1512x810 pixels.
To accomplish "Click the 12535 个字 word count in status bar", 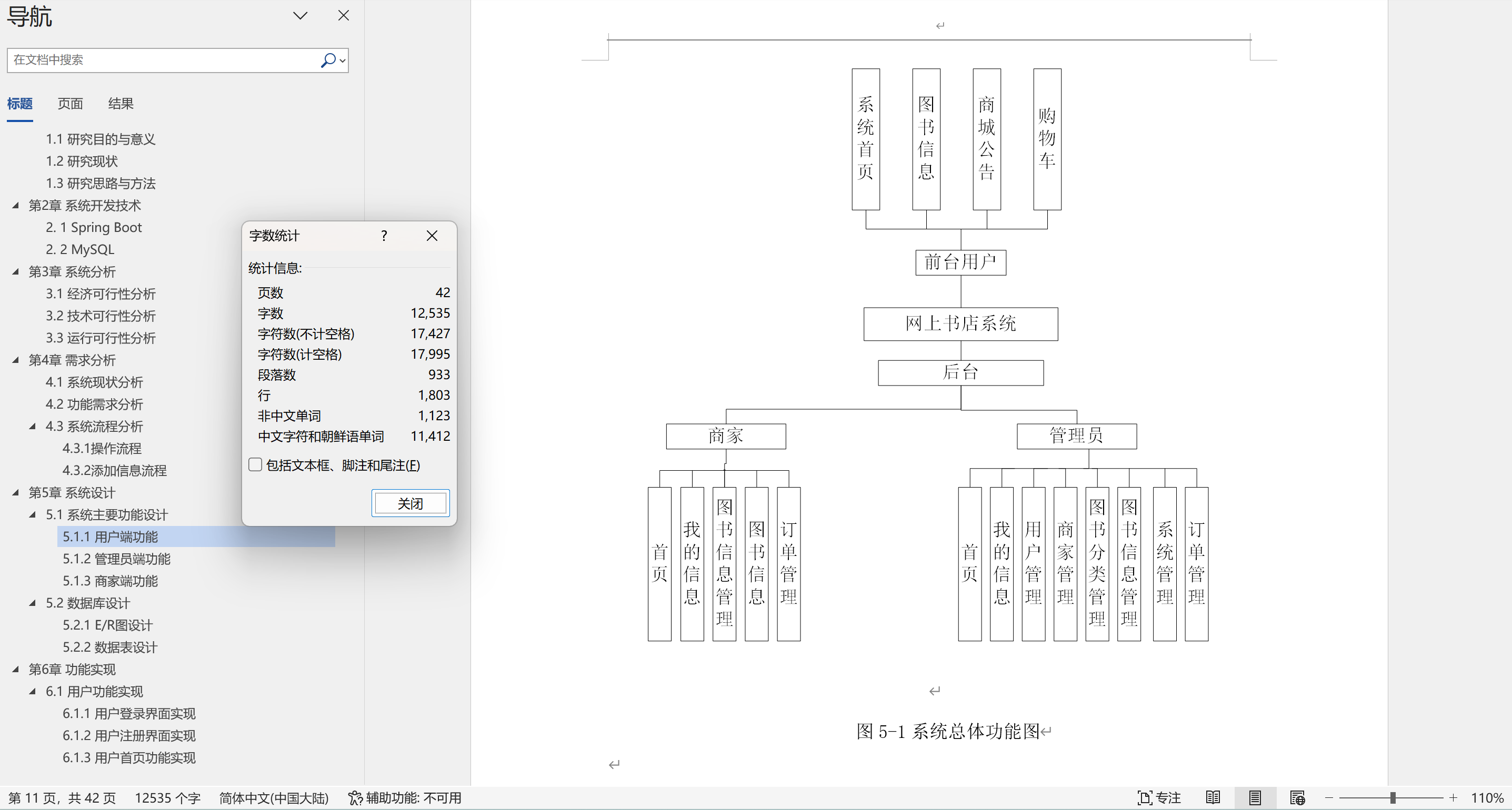I will [x=168, y=798].
